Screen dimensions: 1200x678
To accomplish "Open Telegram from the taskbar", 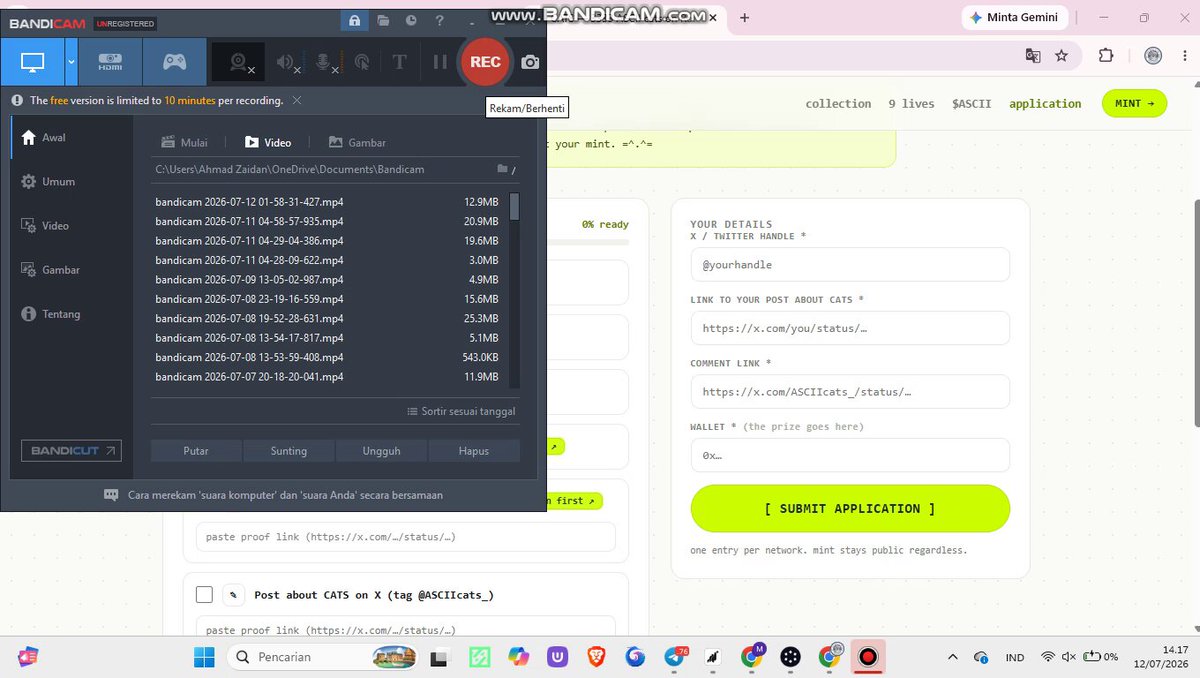I will [675, 657].
